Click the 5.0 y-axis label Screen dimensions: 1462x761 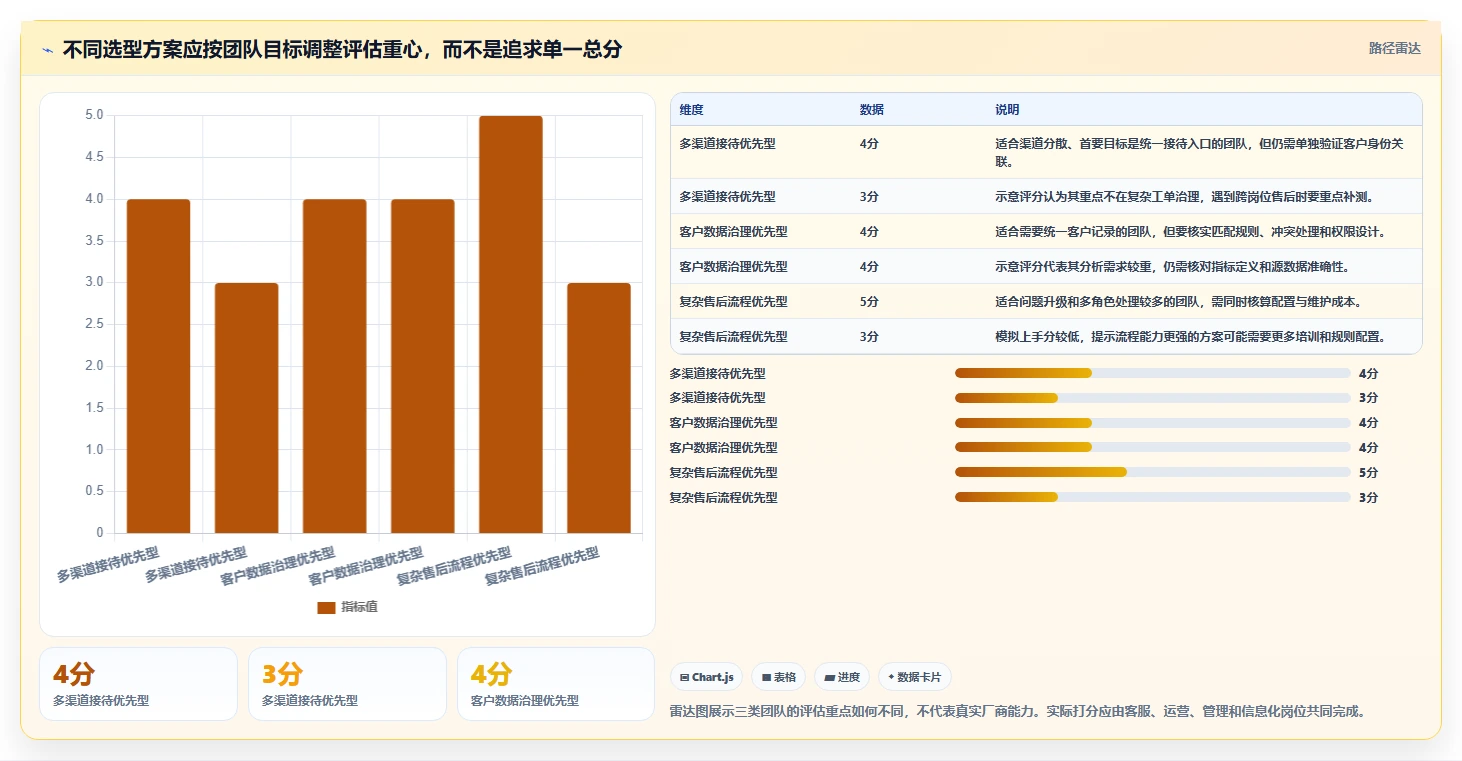pos(94,115)
